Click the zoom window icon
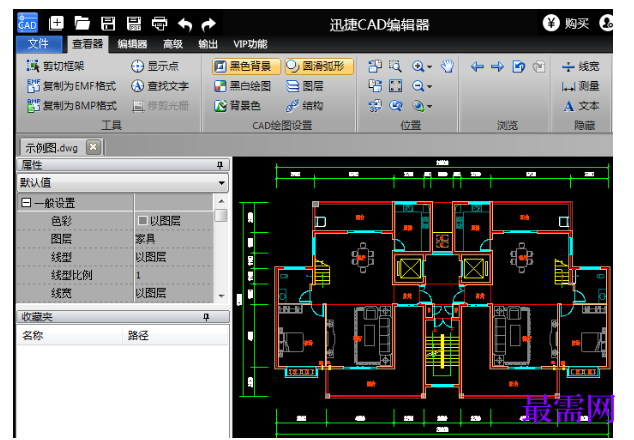 tap(395, 66)
